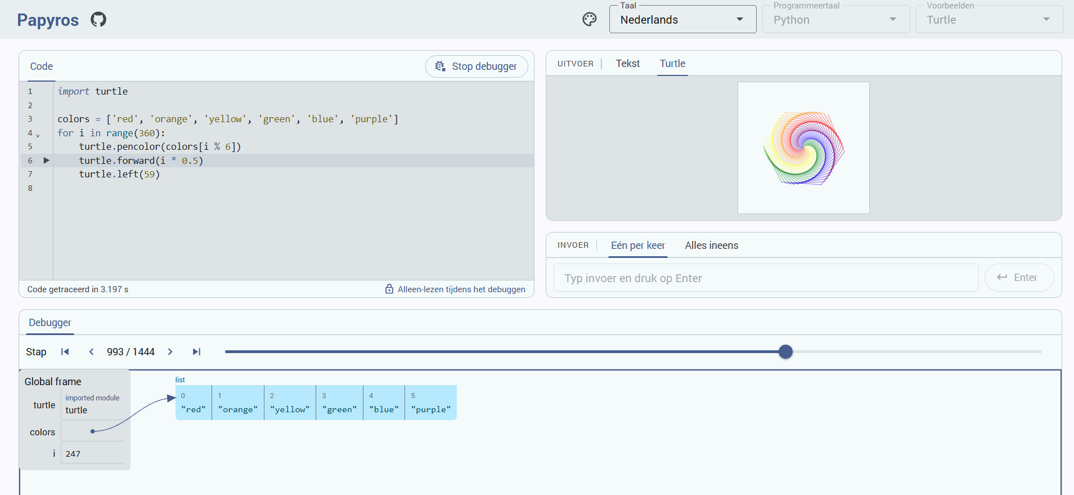Click the "purple" list cell
The image size is (1074, 495).
pos(431,403)
